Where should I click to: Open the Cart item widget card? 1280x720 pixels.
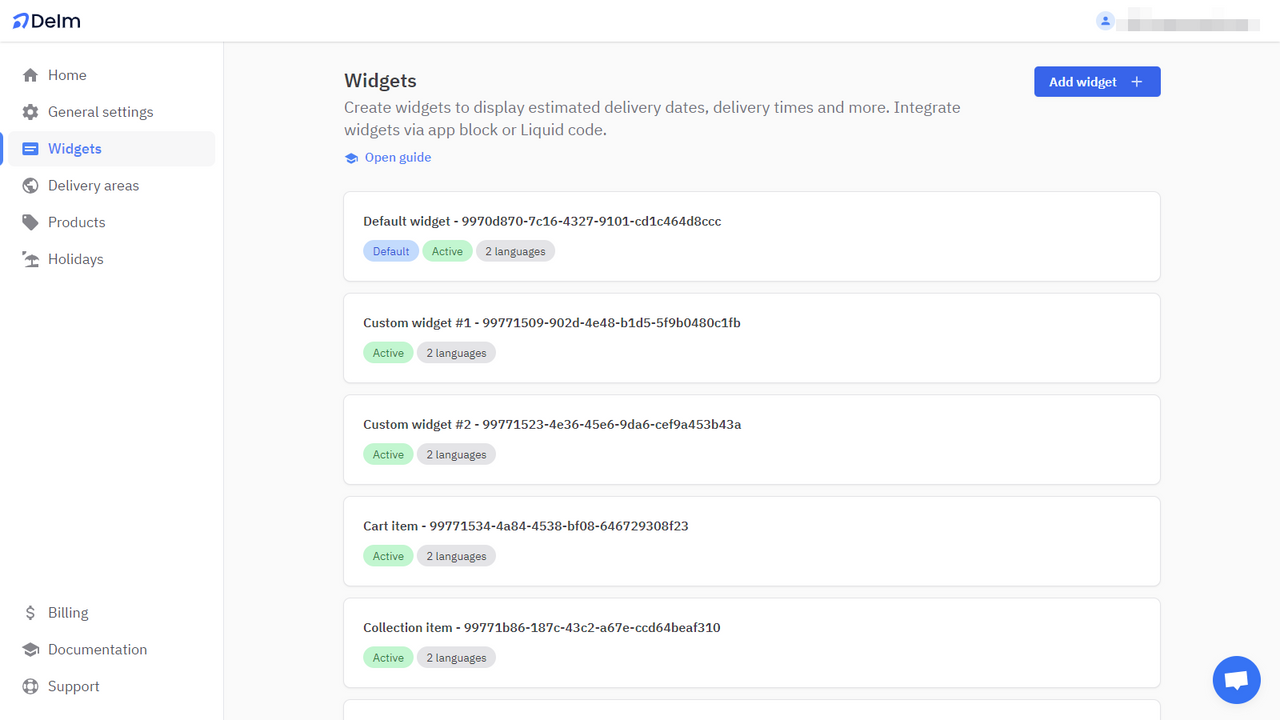pos(751,540)
